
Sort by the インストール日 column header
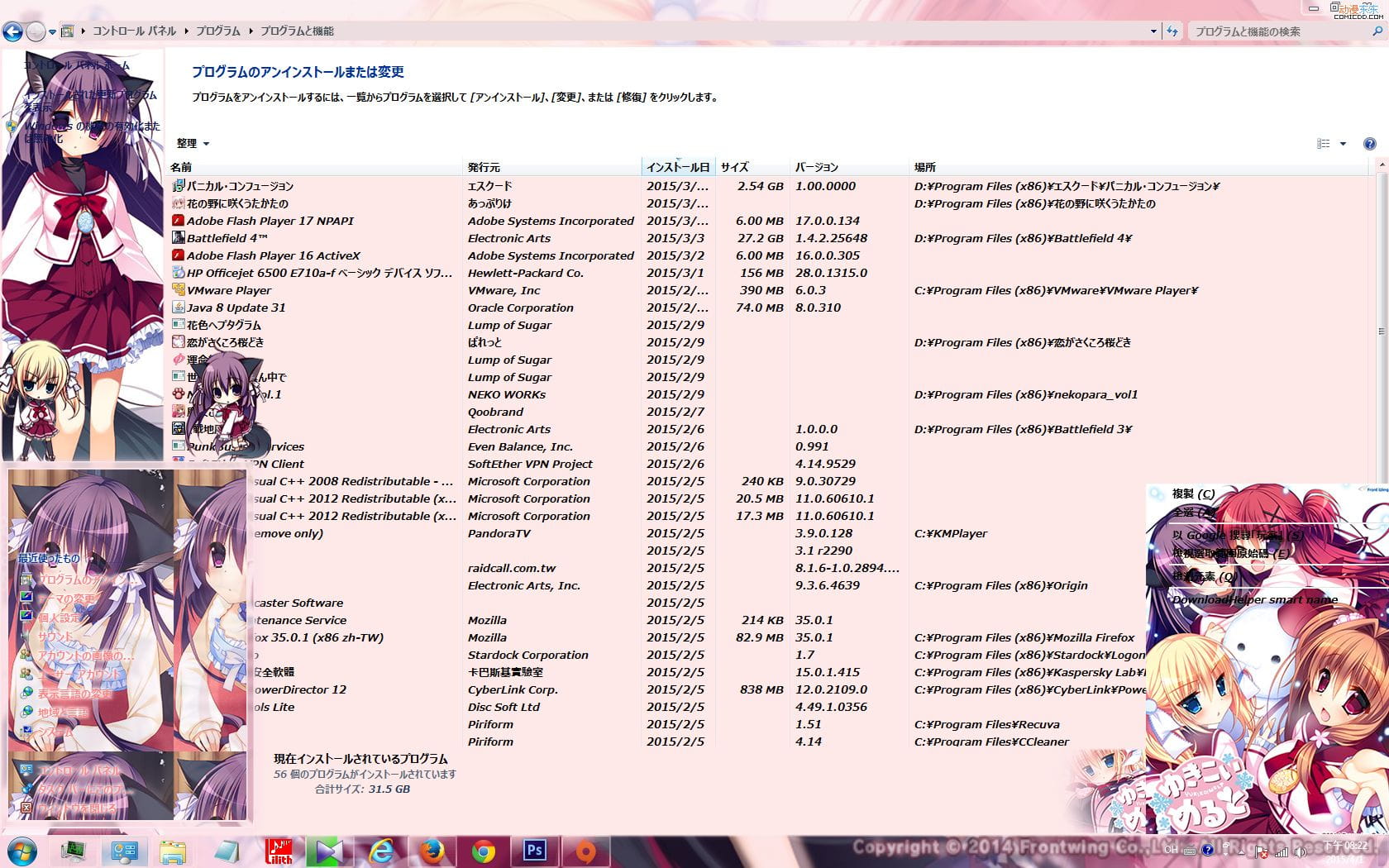(x=678, y=167)
